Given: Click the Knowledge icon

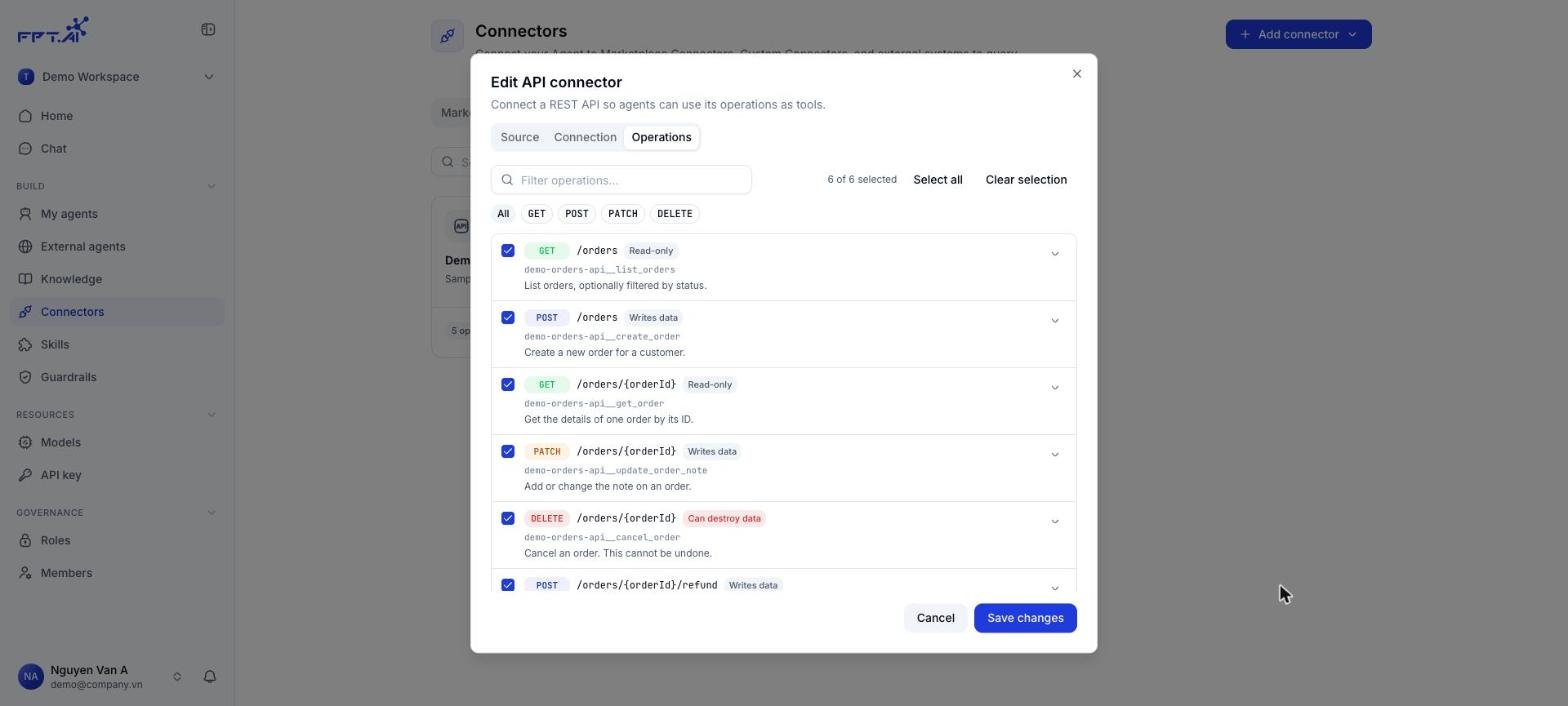Looking at the screenshot, I should [26, 279].
